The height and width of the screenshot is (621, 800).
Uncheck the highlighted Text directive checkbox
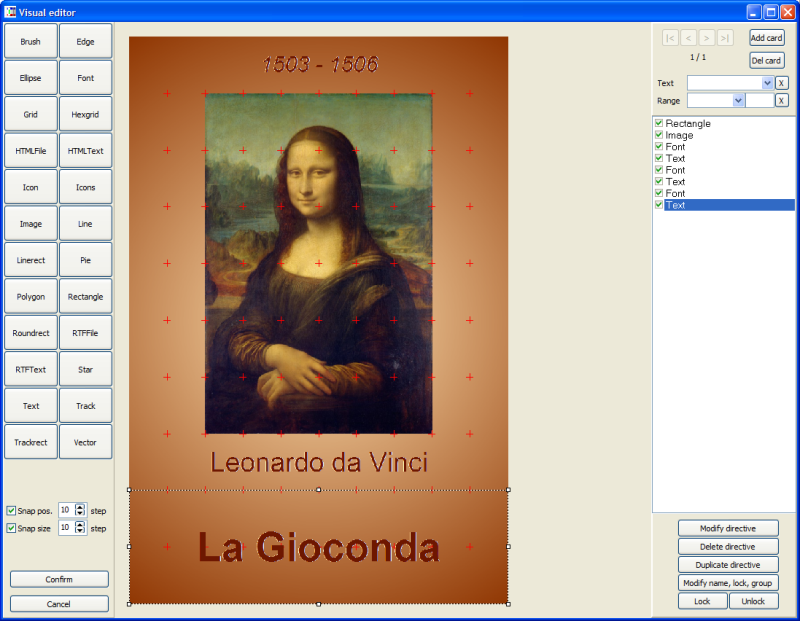pos(659,205)
